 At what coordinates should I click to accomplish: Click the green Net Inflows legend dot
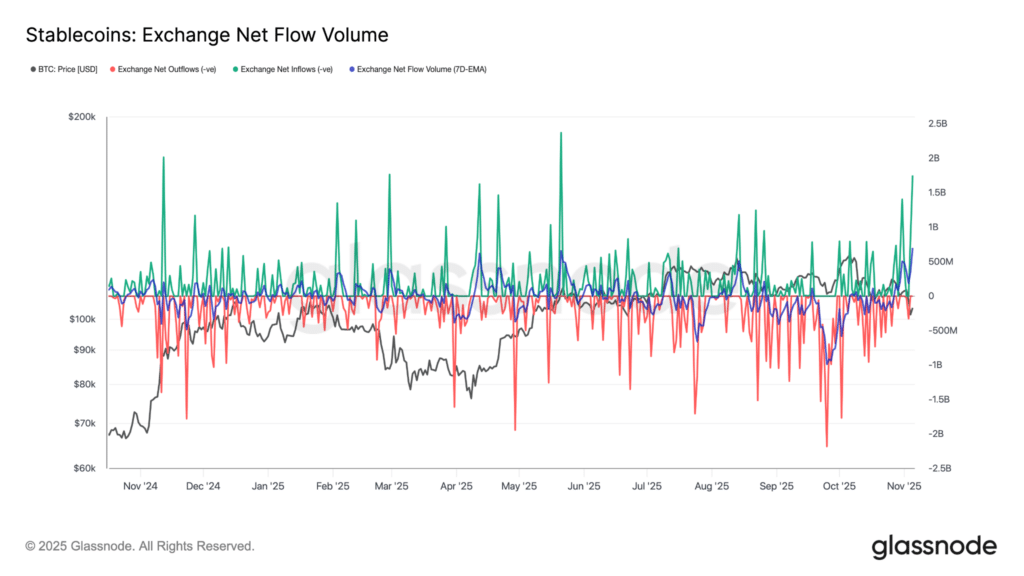[235, 69]
